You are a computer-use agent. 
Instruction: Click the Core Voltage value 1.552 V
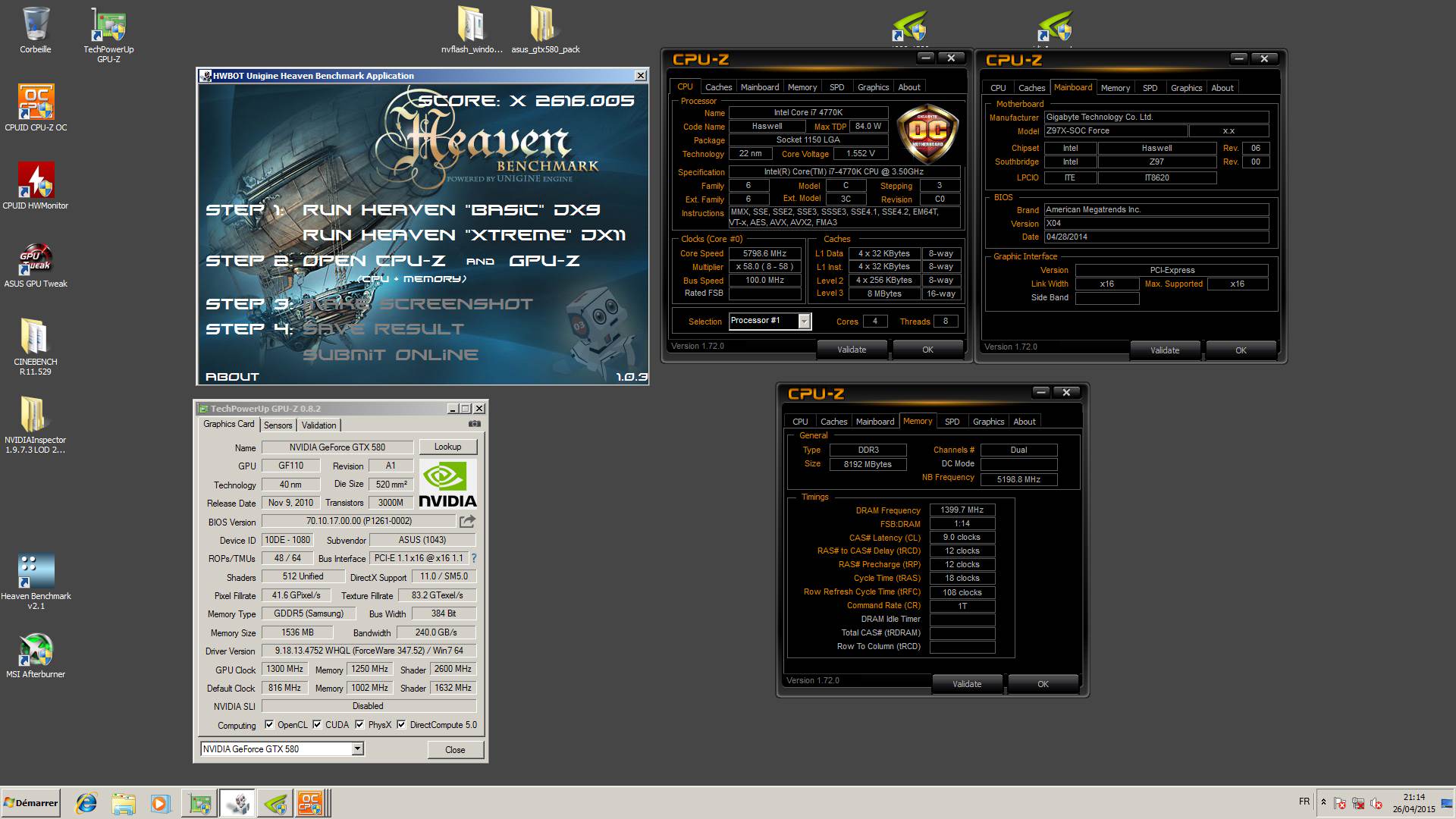click(x=861, y=154)
